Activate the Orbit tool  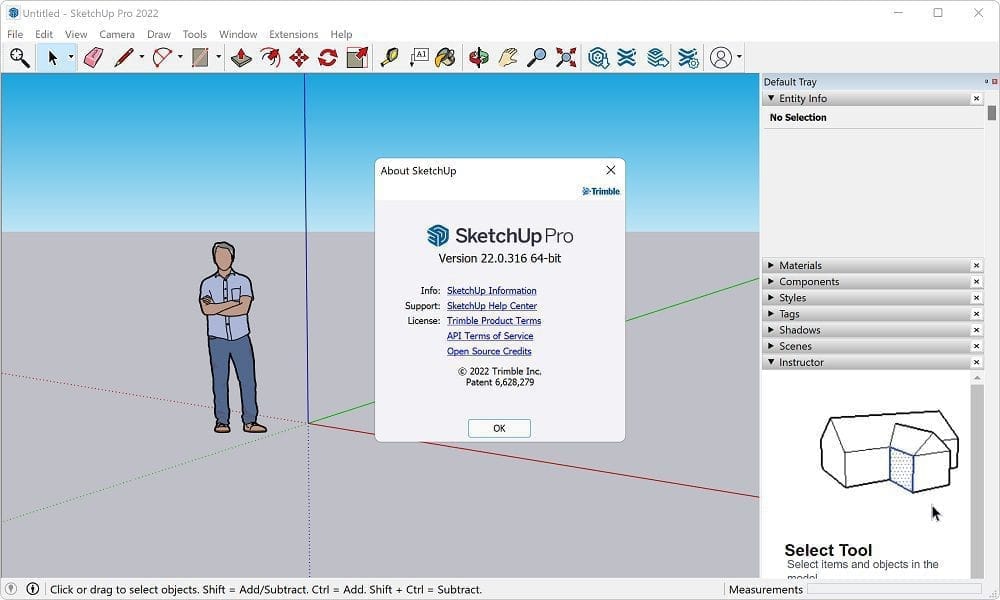point(478,57)
